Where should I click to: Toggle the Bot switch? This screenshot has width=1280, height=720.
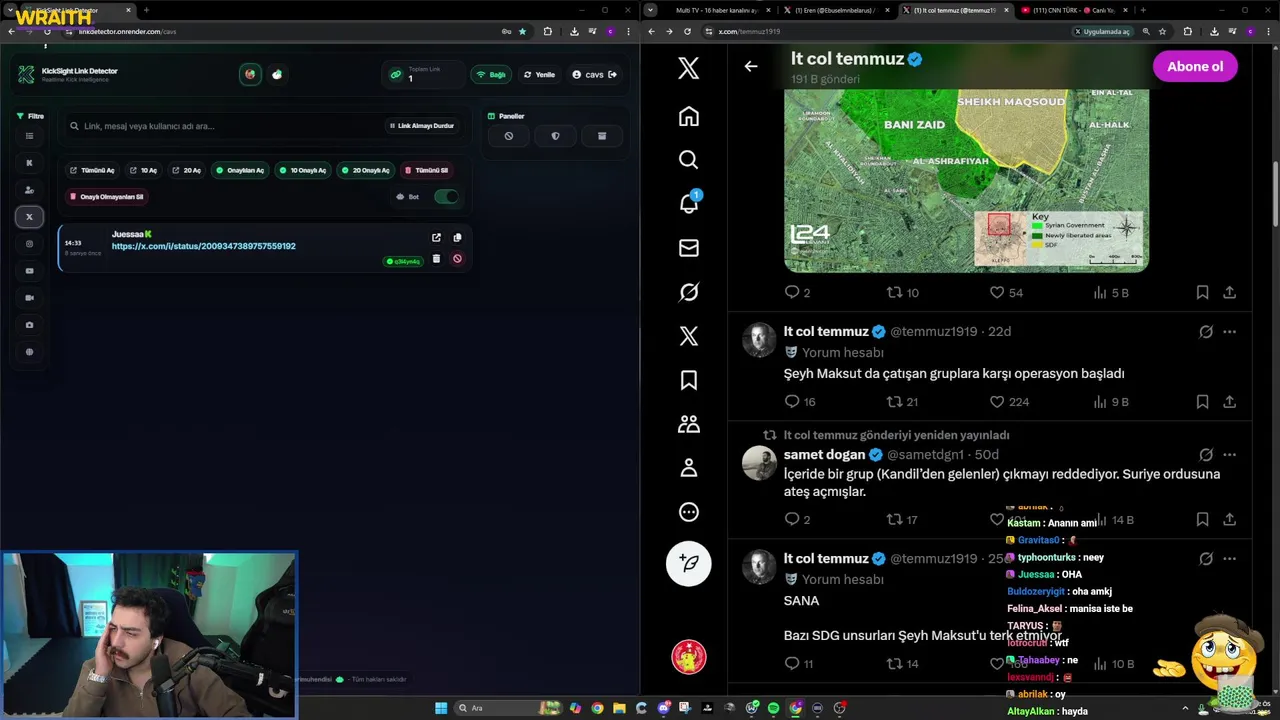[446, 197]
